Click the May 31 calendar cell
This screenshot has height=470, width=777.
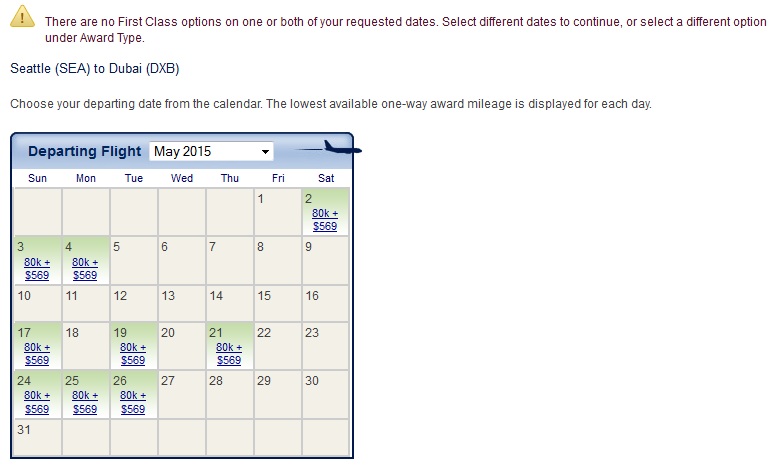tap(38, 437)
